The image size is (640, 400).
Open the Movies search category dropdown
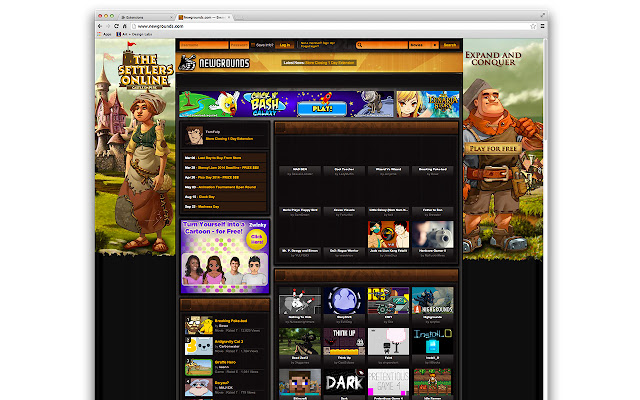pyautogui.click(x=423, y=44)
